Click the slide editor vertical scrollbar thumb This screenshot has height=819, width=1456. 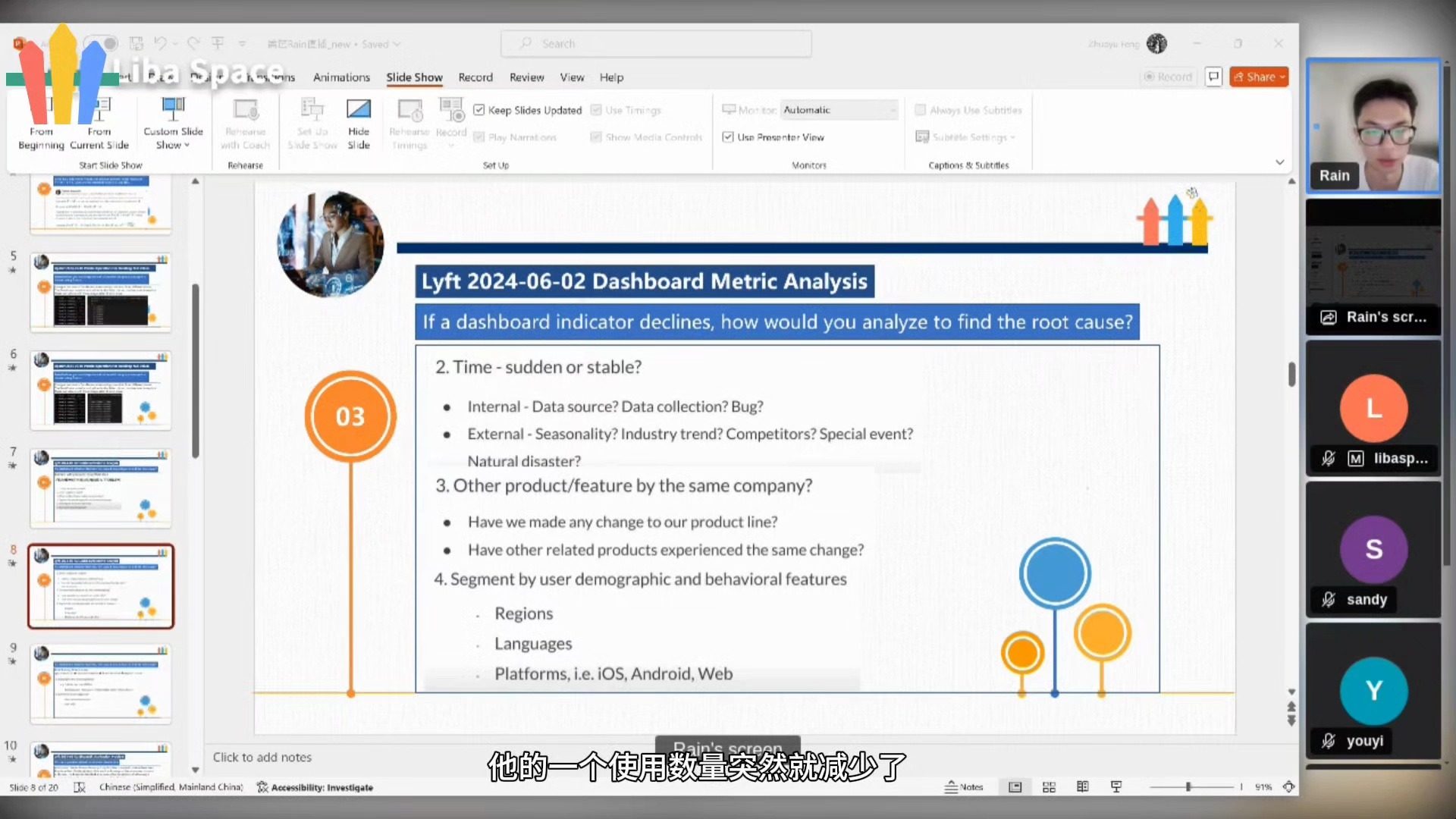click(1291, 374)
